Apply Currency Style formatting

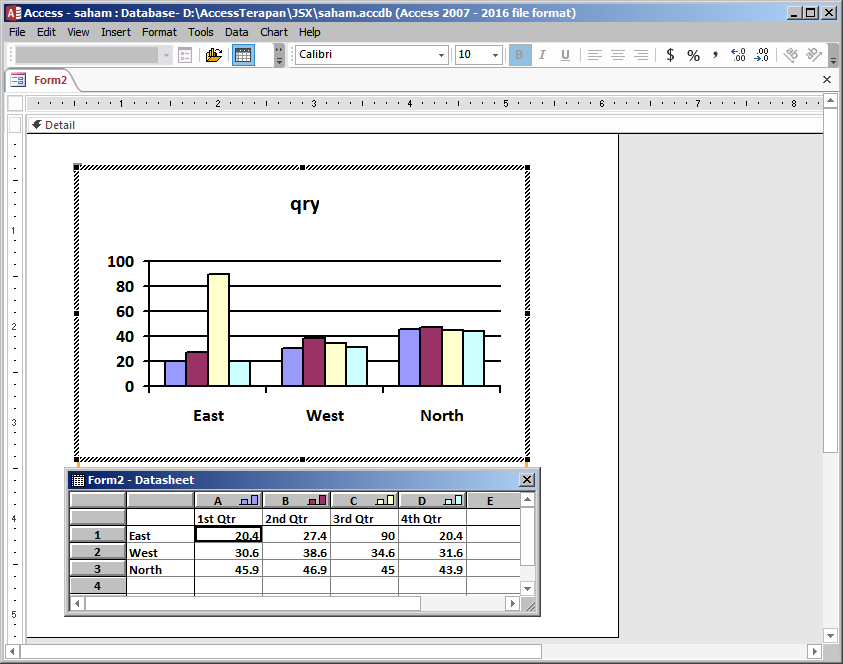669,55
